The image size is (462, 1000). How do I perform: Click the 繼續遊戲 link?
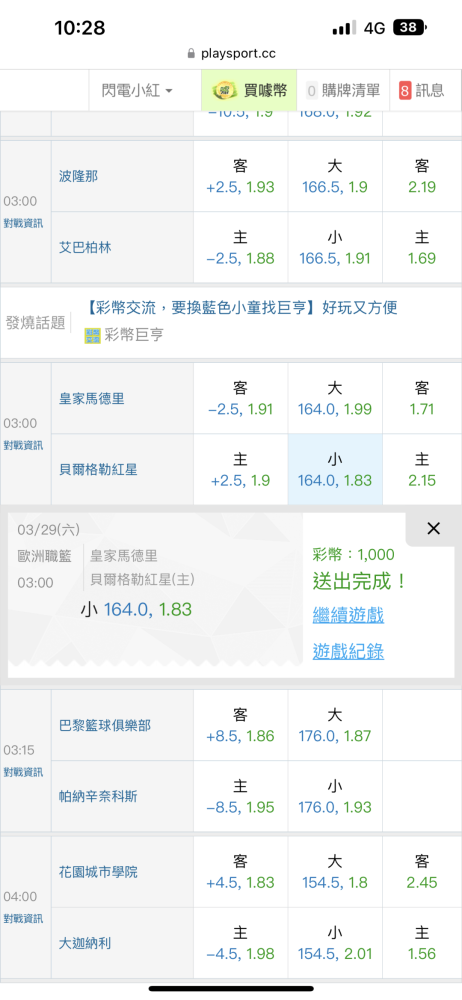348,615
